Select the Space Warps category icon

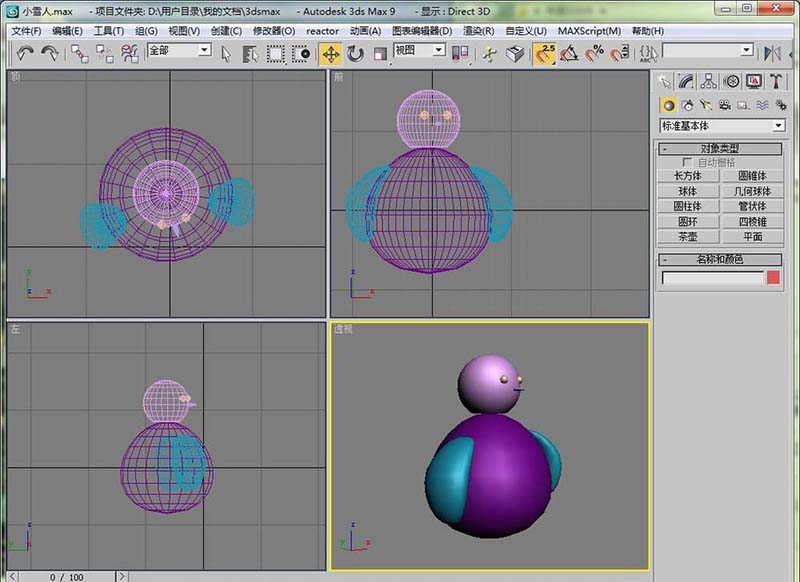coord(762,105)
